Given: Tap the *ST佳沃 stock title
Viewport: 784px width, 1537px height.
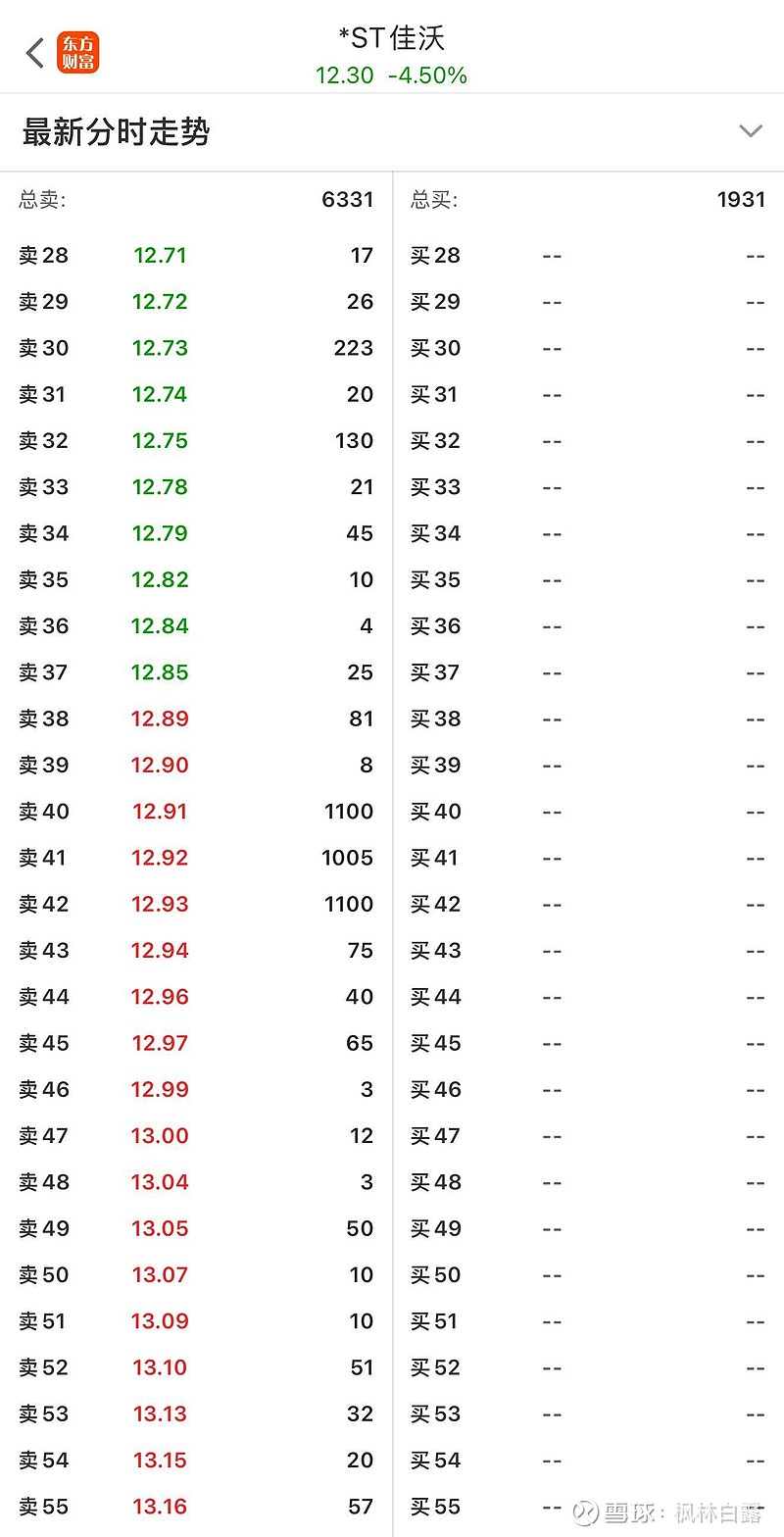Looking at the screenshot, I should [x=391, y=38].
